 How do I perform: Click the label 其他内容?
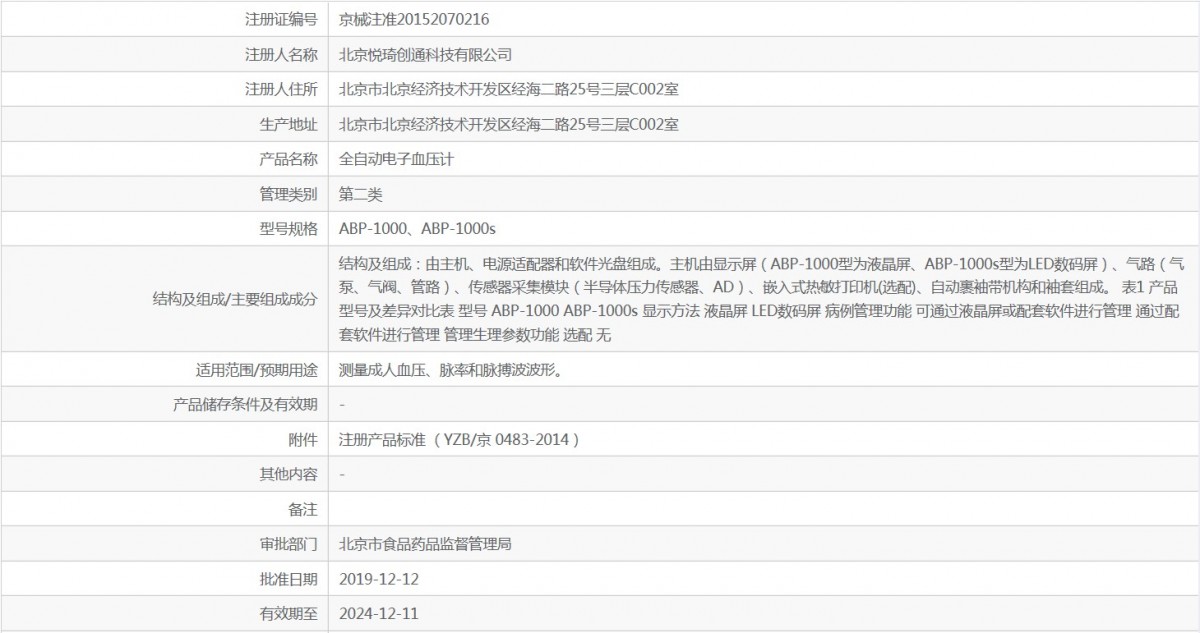[288, 475]
